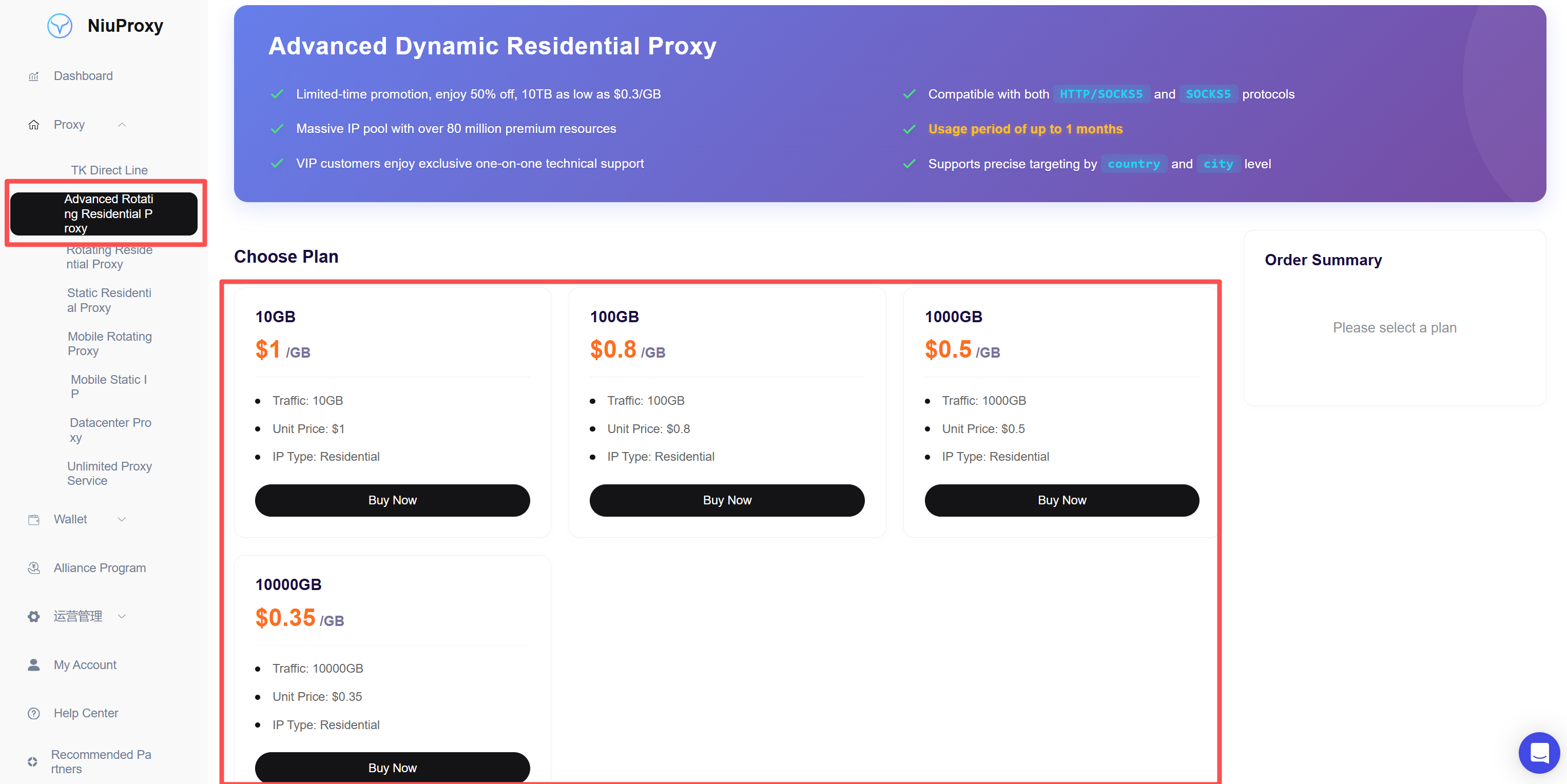Open Mobile Rotating Proxy menu item

(109, 344)
